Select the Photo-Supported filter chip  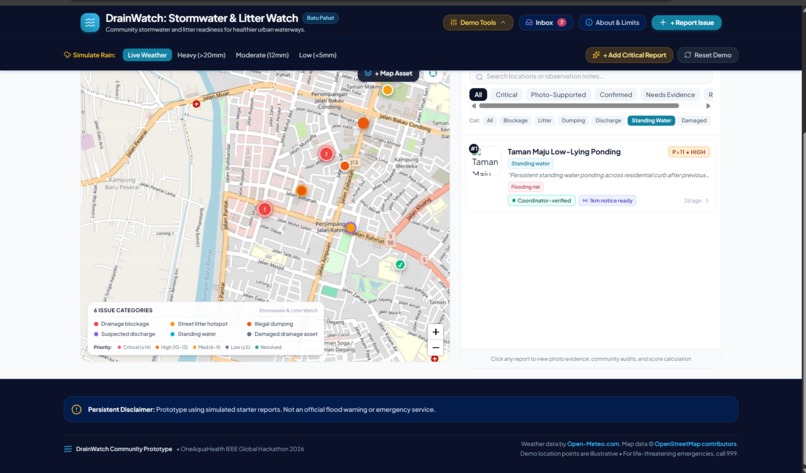tap(558, 95)
